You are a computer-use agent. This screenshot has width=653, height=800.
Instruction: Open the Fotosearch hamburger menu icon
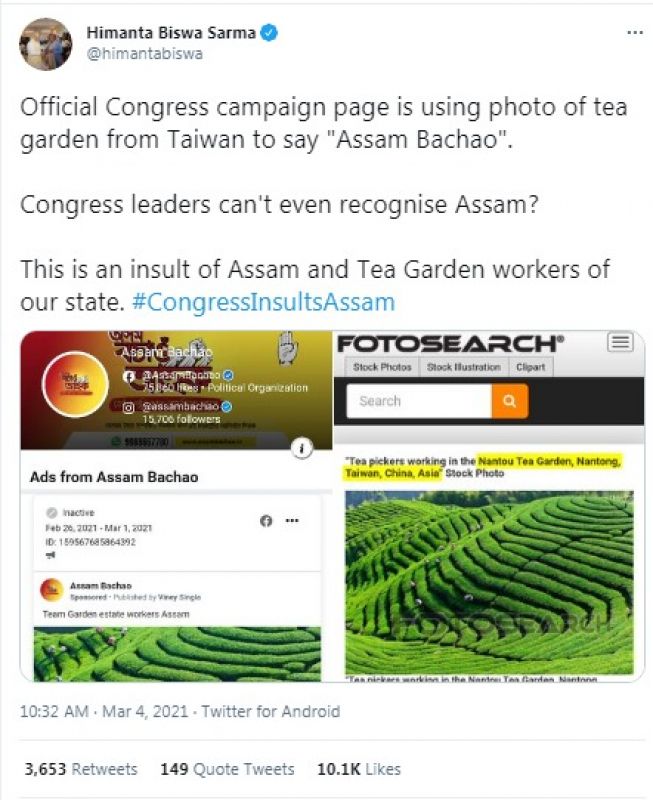[x=620, y=342]
